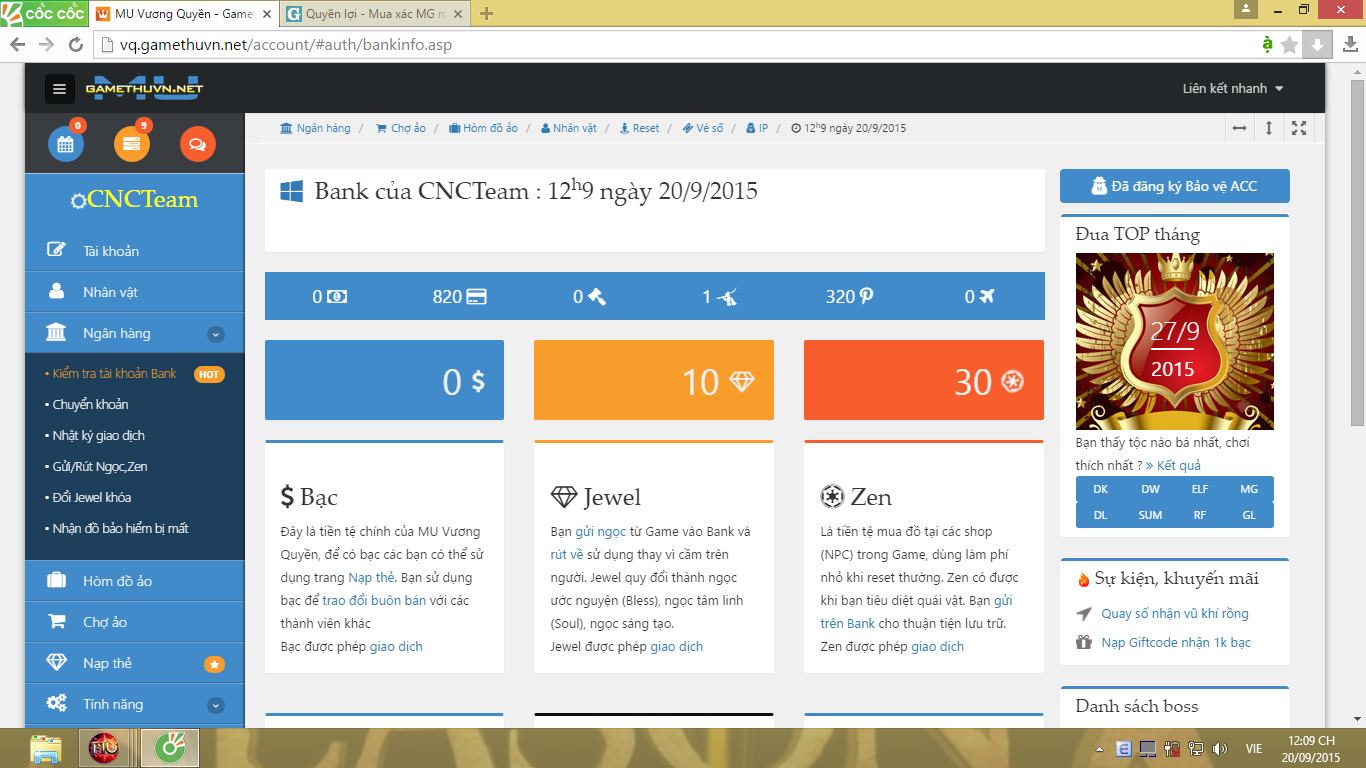This screenshot has height=768, width=1366.
Task: Collapse the Ngân hàng sidebar section
Action: tap(216, 334)
